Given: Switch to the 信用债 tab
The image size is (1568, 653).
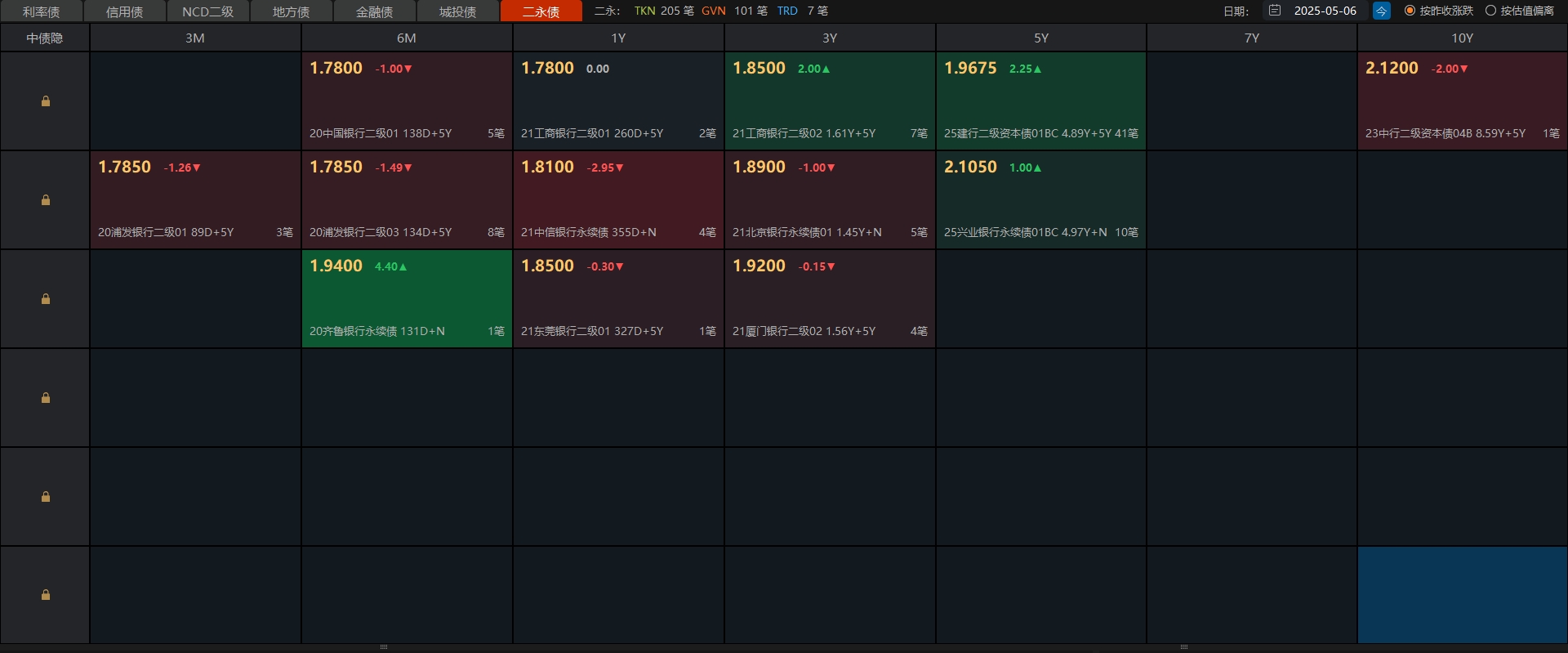Looking at the screenshot, I should click(x=125, y=11).
